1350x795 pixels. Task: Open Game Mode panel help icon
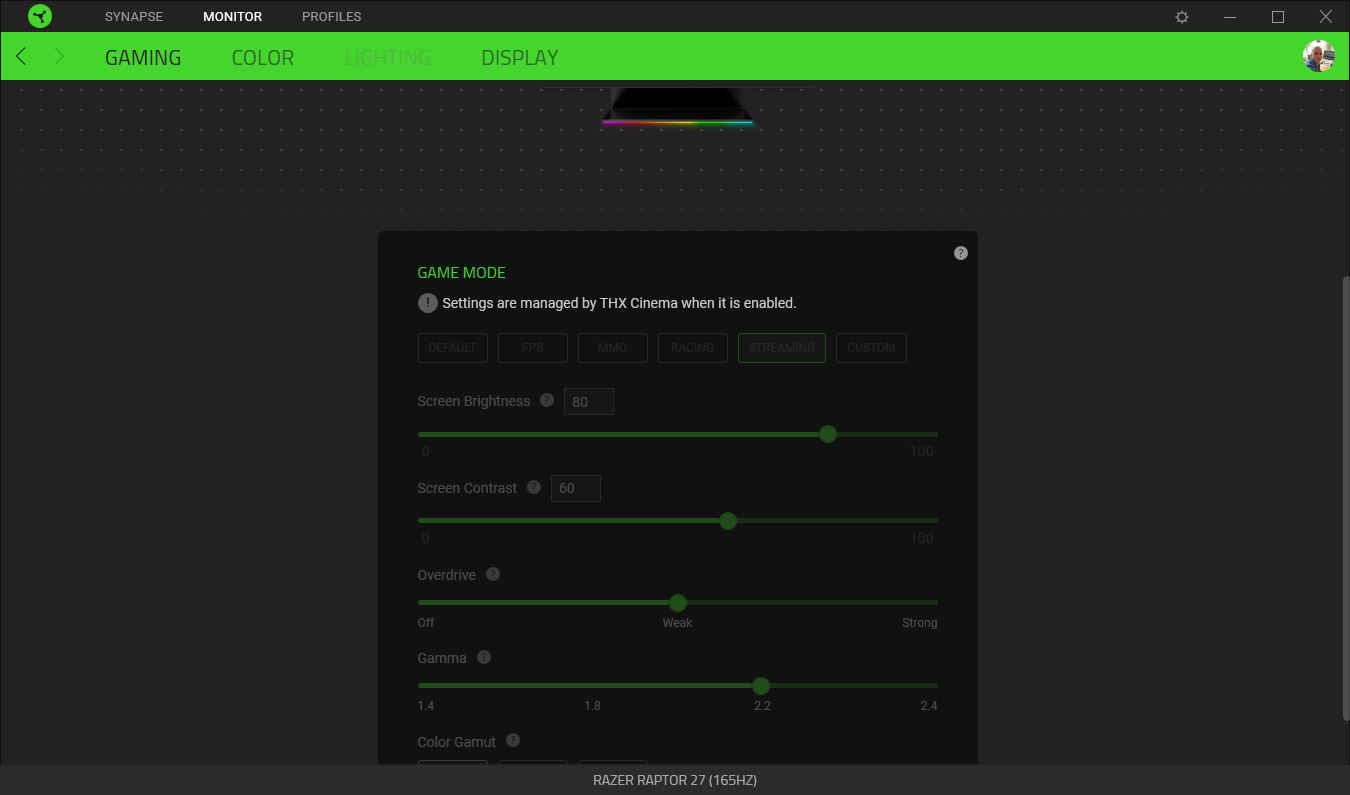coord(961,253)
